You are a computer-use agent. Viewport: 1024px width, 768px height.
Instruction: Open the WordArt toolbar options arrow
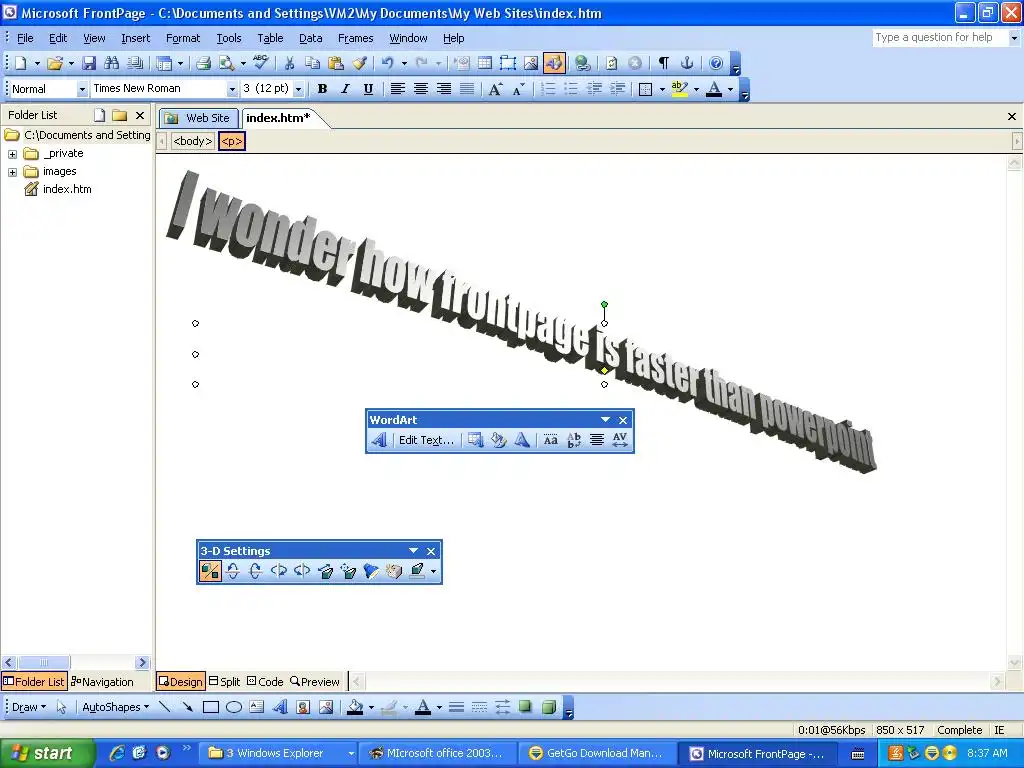click(x=605, y=420)
